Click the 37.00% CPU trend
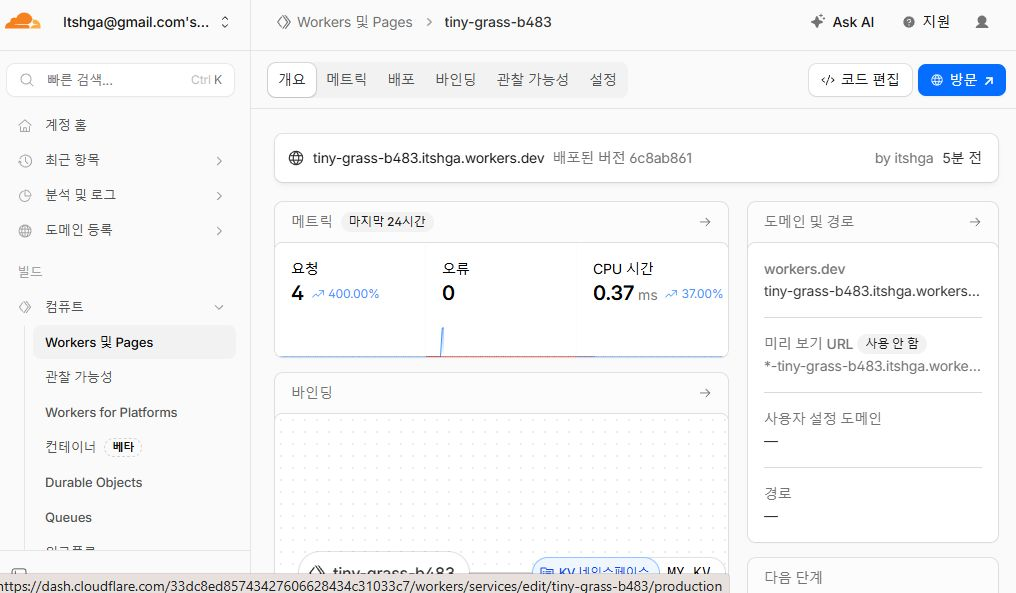This screenshot has height=593, width=1016. 694,294
